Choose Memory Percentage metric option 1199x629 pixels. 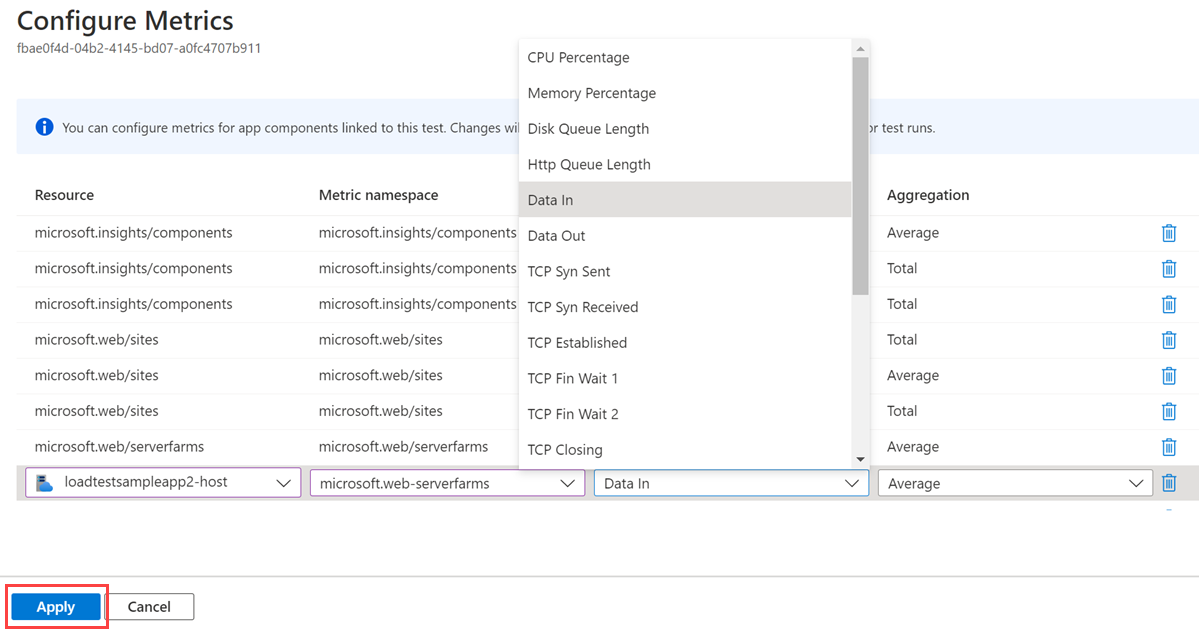tap(591, 93)
